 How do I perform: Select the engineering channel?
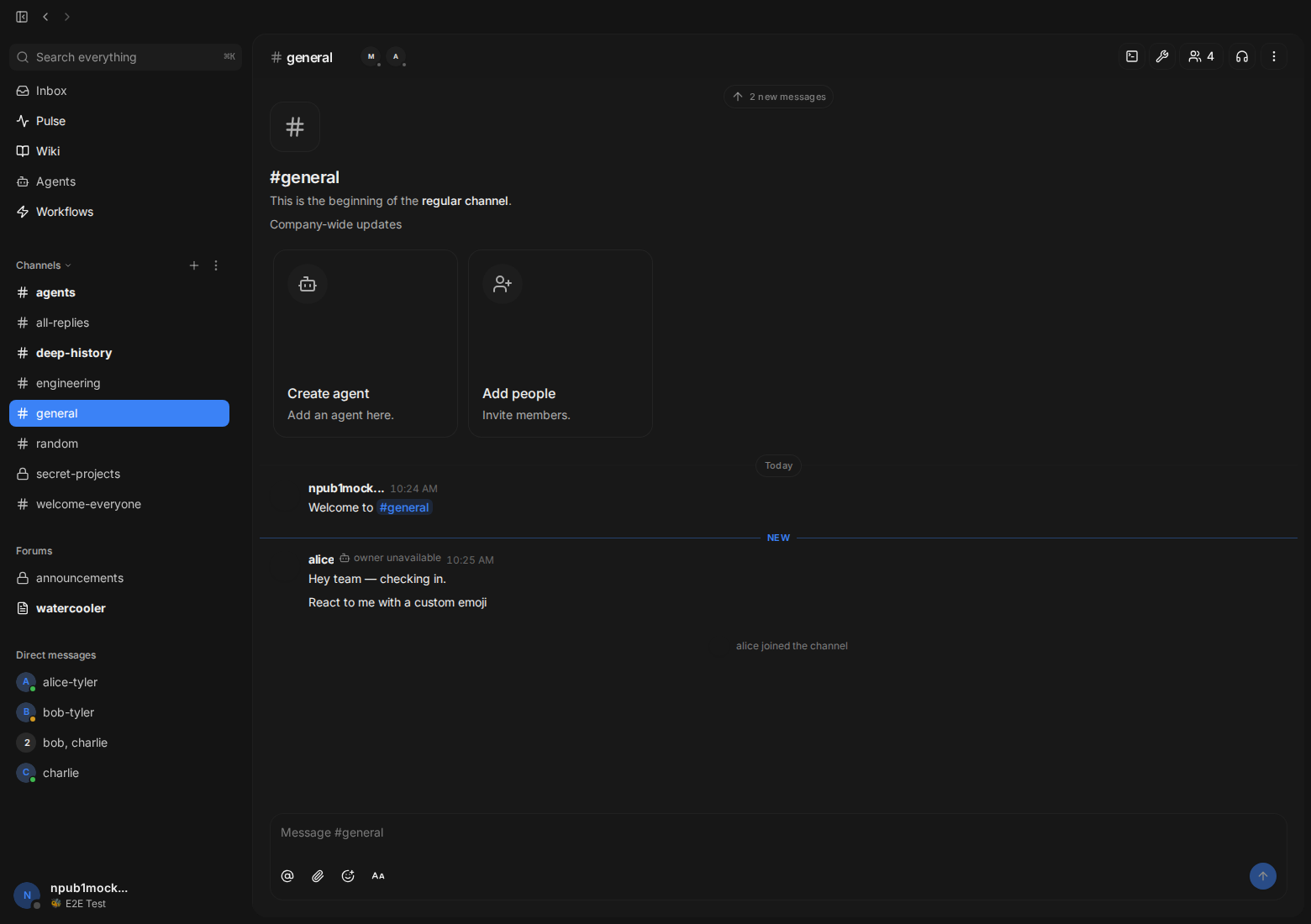tap(119, 383)
